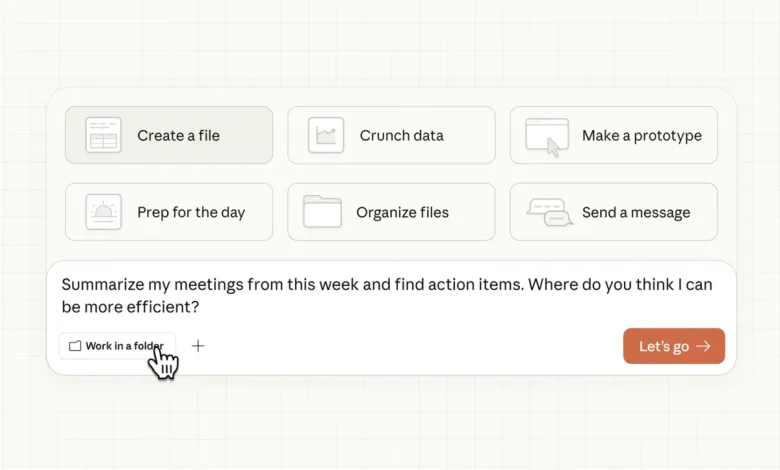Click the sunrise icon on Prep for the day
780x470 pixels.
tap(103, 212)
